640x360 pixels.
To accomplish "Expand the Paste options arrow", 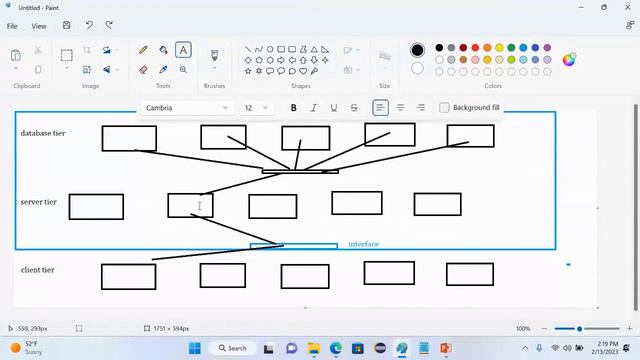I will (x=16, y=68).
